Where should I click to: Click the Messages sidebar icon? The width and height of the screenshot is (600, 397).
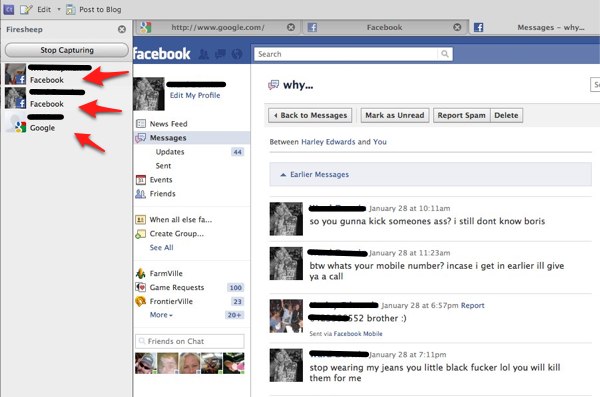tap(140, 138)
